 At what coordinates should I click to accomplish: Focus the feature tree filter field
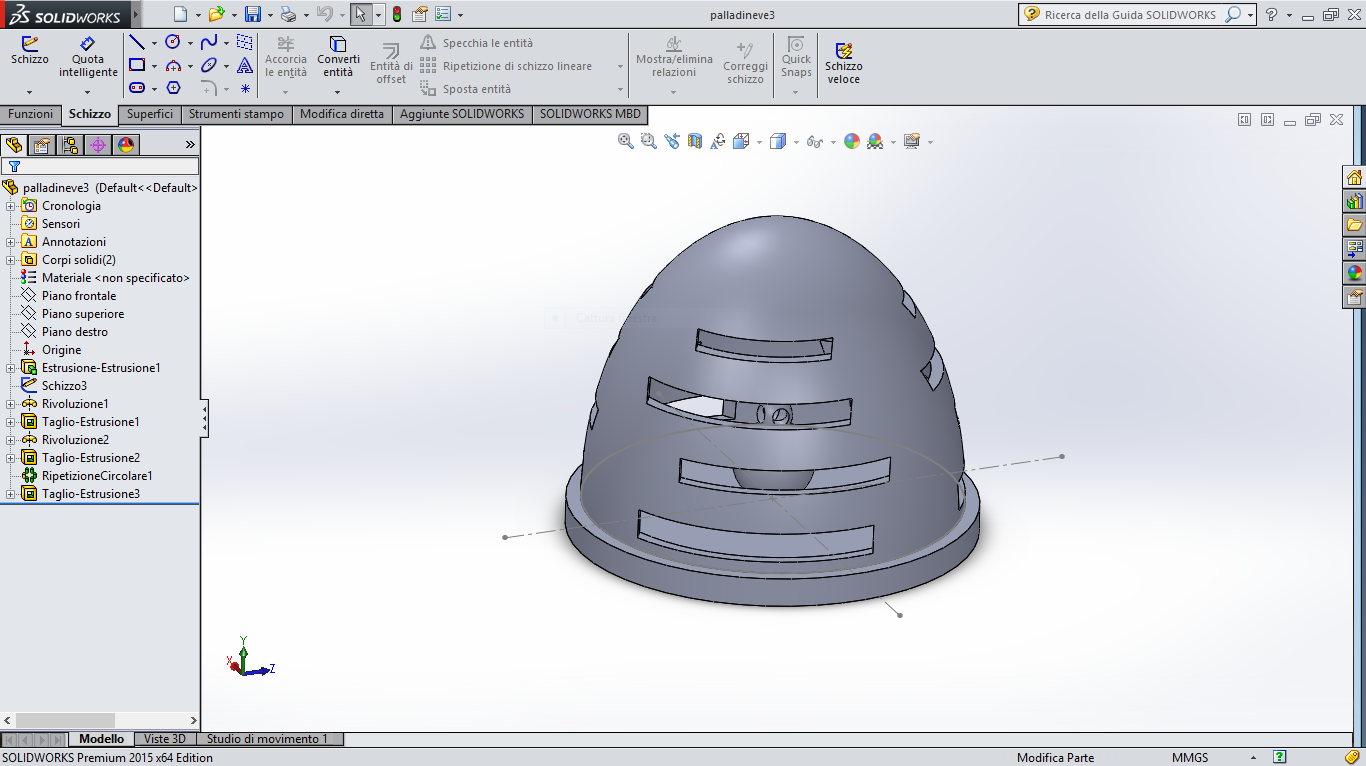coord(100,166)
